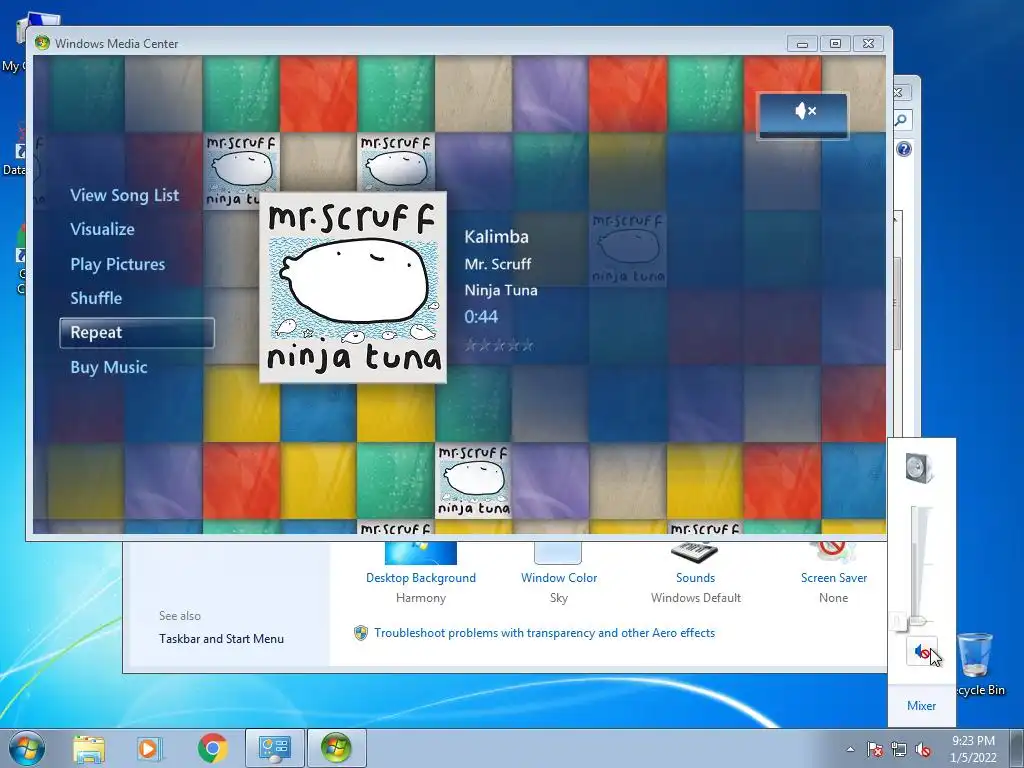Screen dimensions: 1024x768
Task: Click the speaker device icon in volume popup
Action: (921, 468)
